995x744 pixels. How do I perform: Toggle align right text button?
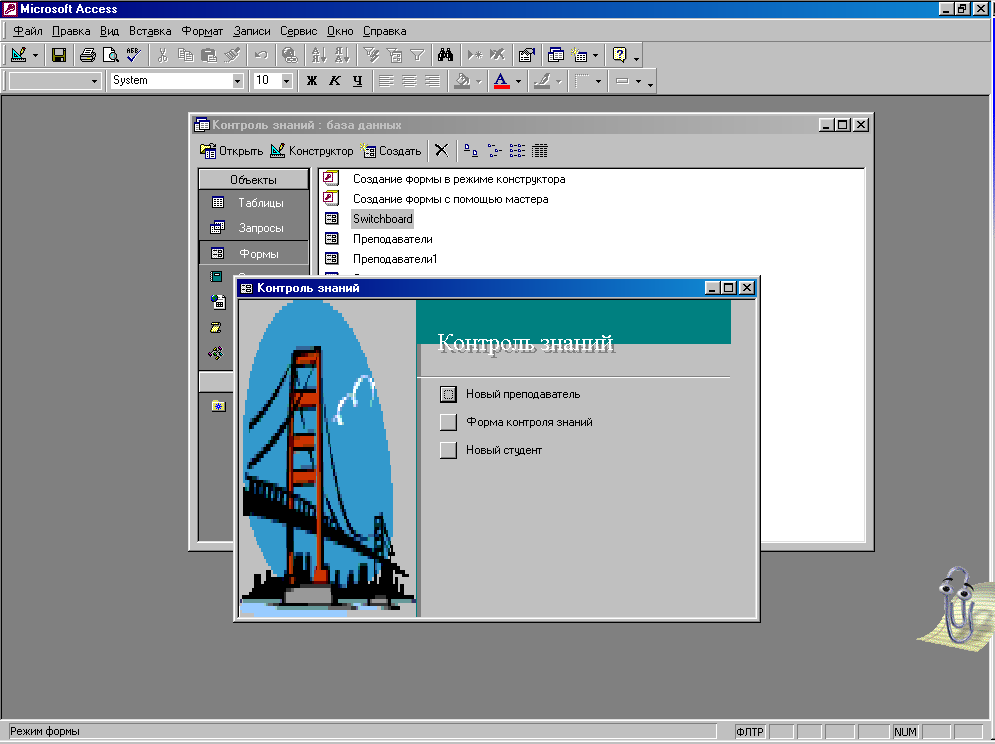pyautogui.click(x=432, y=81)
